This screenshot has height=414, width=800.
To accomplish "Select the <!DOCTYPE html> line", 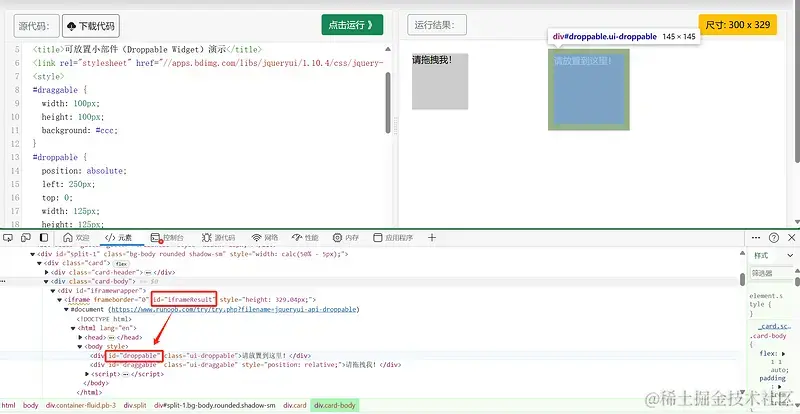I will [104, 319].
